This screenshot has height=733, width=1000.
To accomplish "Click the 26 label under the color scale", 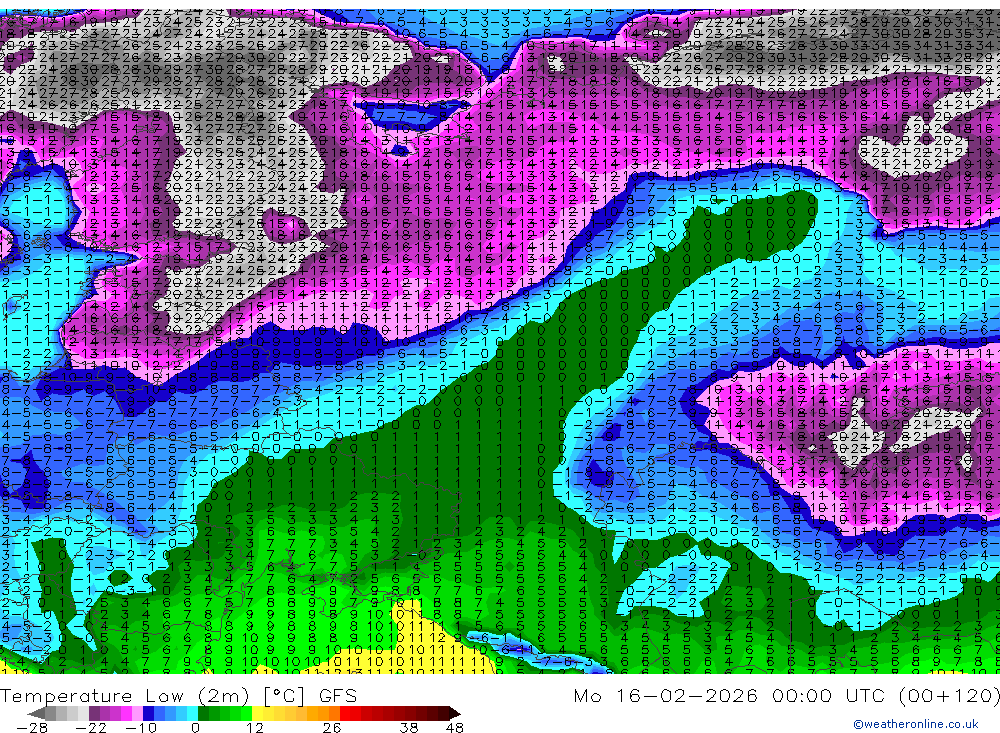I will point(332,727).
